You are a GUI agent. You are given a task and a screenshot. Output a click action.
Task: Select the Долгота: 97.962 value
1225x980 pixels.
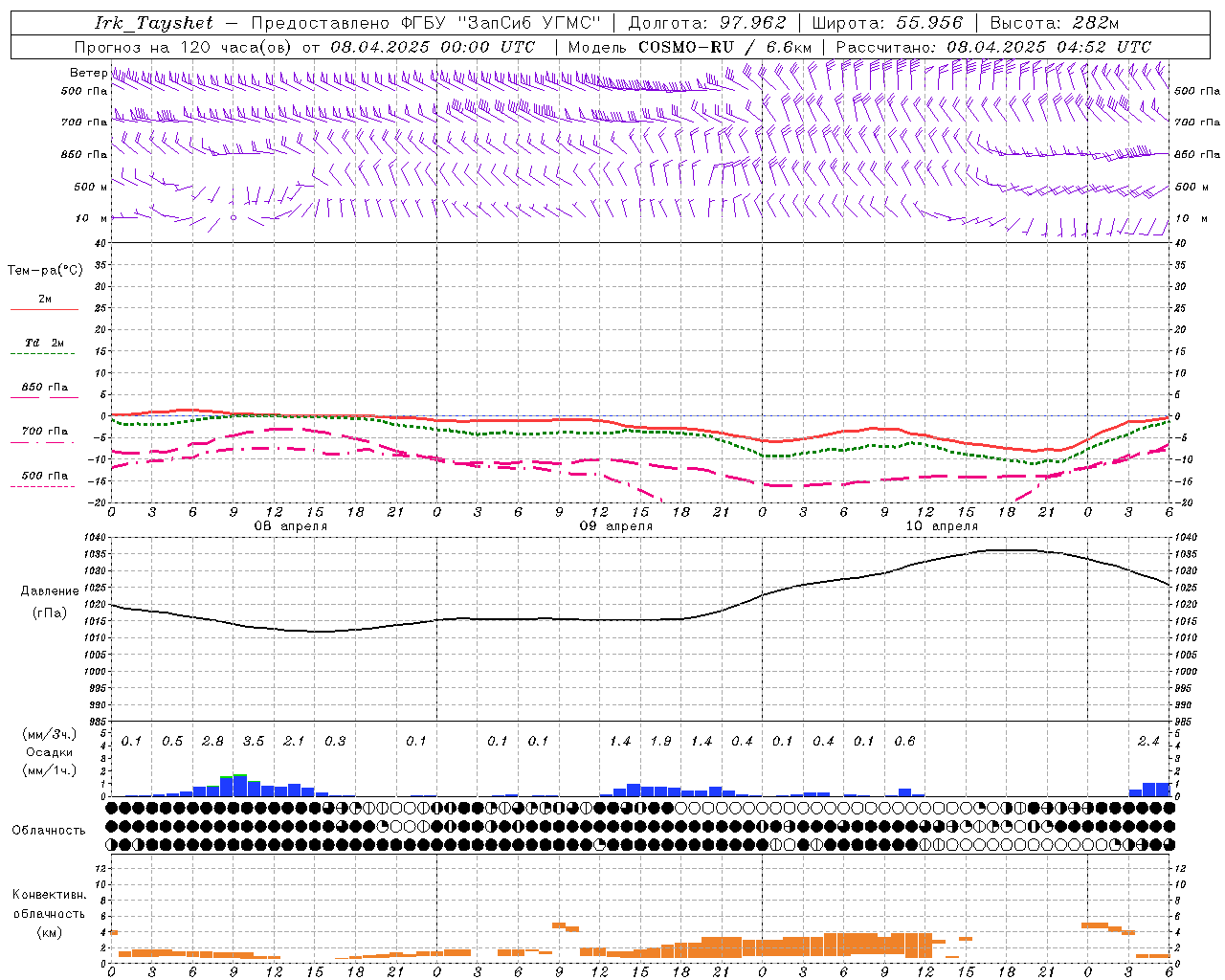(x=706, y=23)
